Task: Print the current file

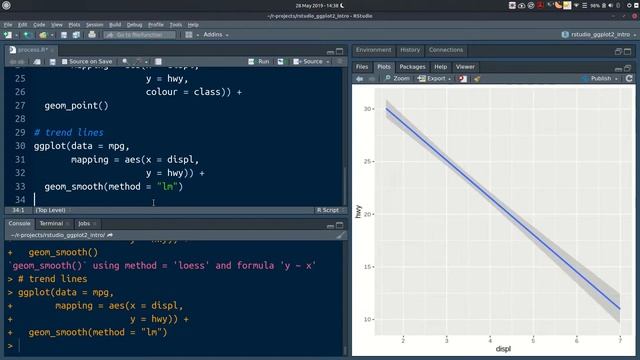Action: (x=92, y=35)
